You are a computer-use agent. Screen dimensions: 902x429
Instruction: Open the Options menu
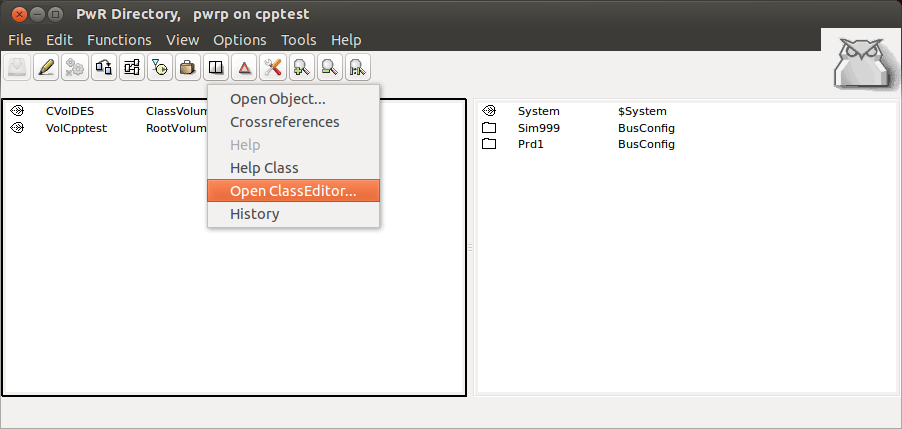(x=240, y=40)
